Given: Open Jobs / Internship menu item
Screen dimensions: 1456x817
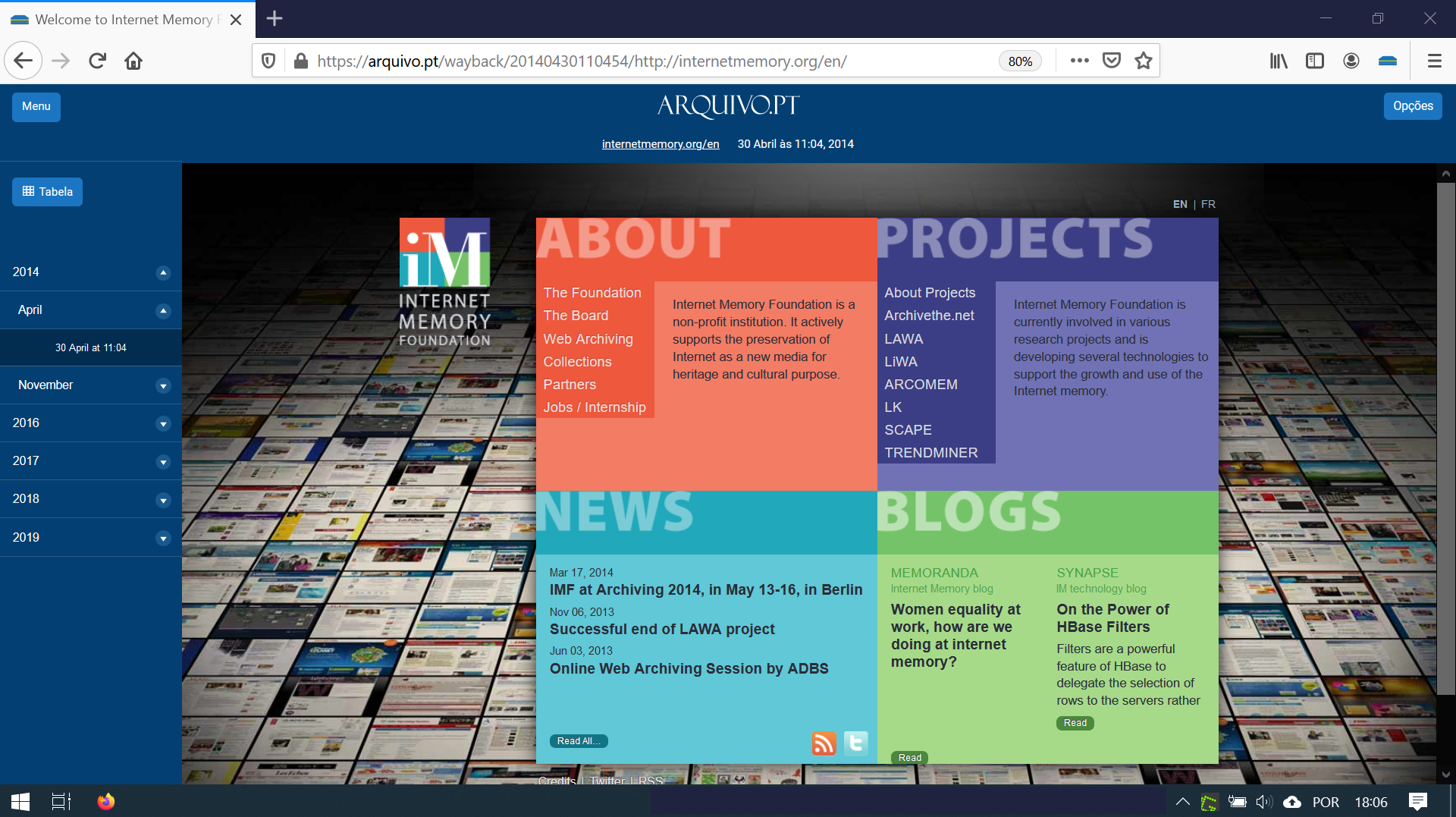Looking at the screenshot, I should click(x=595, y=407).
